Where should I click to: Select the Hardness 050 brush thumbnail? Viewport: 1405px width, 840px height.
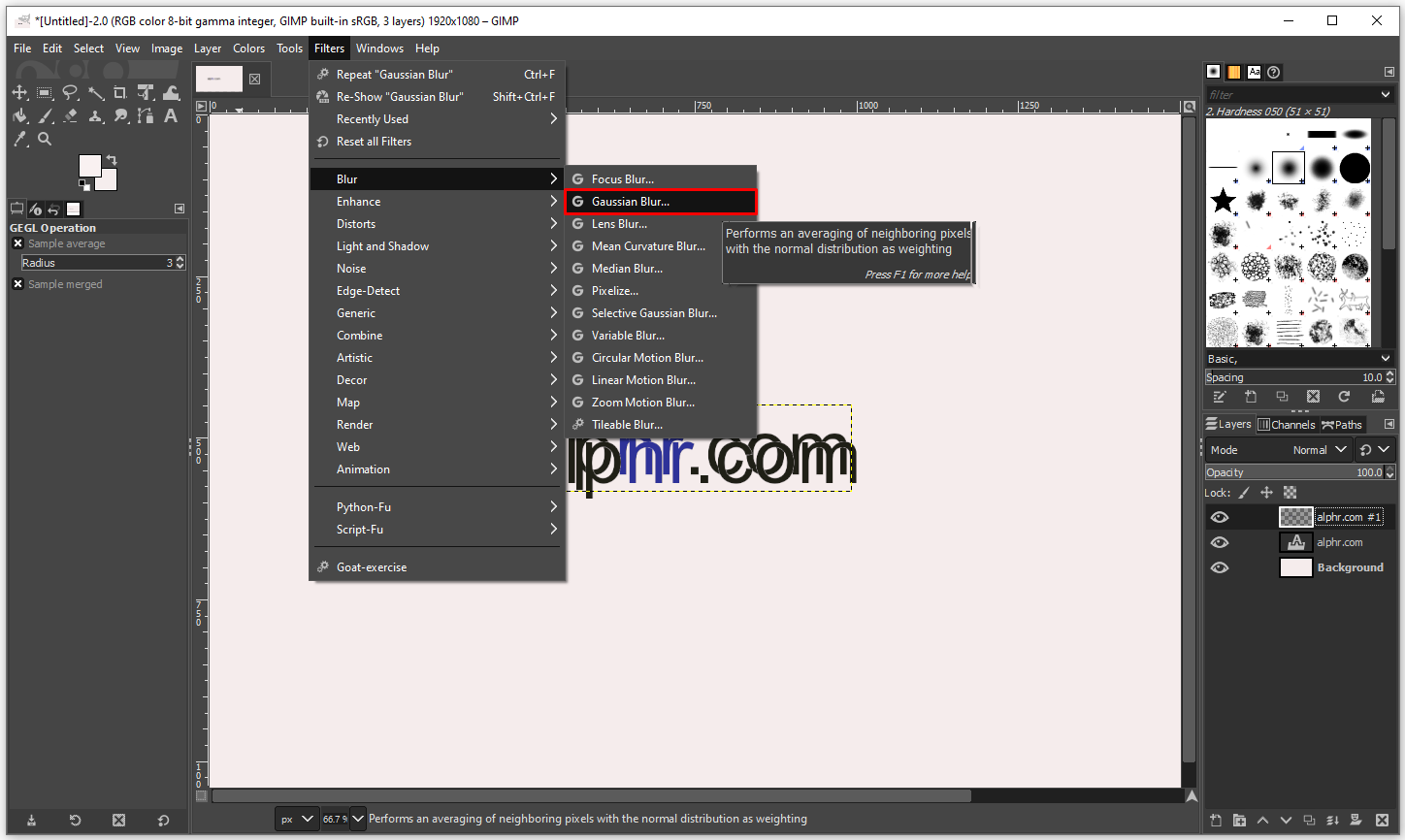[1289, 168]
